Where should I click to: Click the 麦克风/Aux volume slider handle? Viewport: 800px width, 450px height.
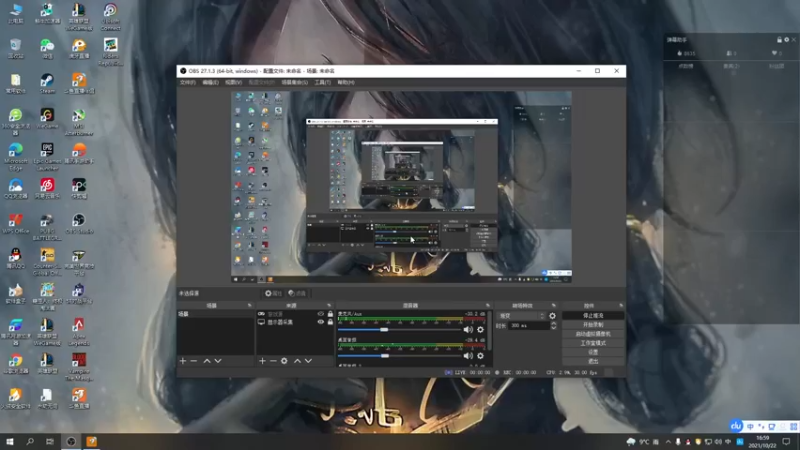384,330
